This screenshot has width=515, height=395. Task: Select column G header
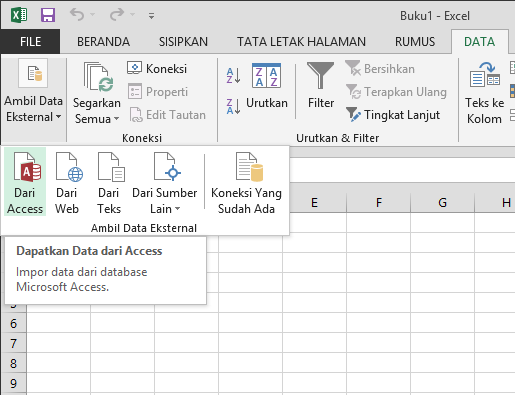click(442, 203)
